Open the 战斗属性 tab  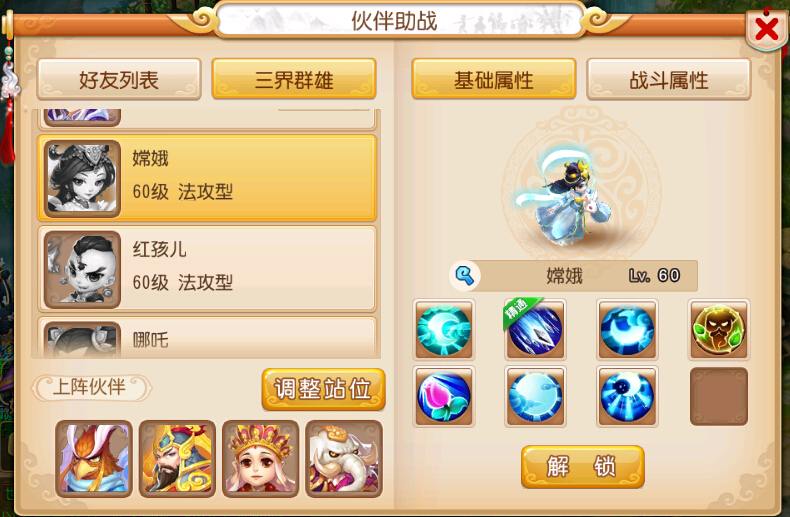tap(669, 80)
